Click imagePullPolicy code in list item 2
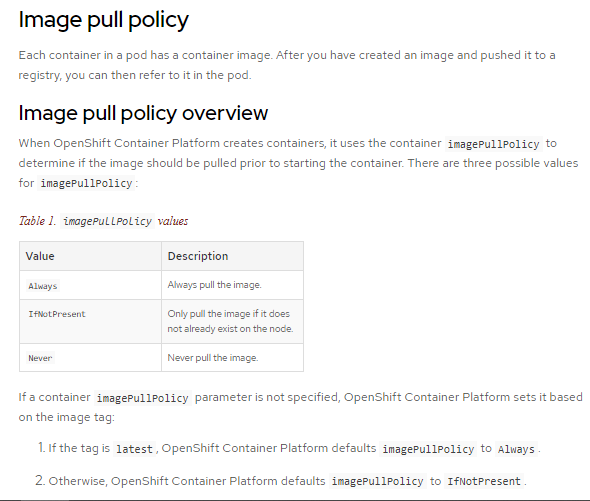The height and width of the screenshot is (501, 590). tap(377, 481)
